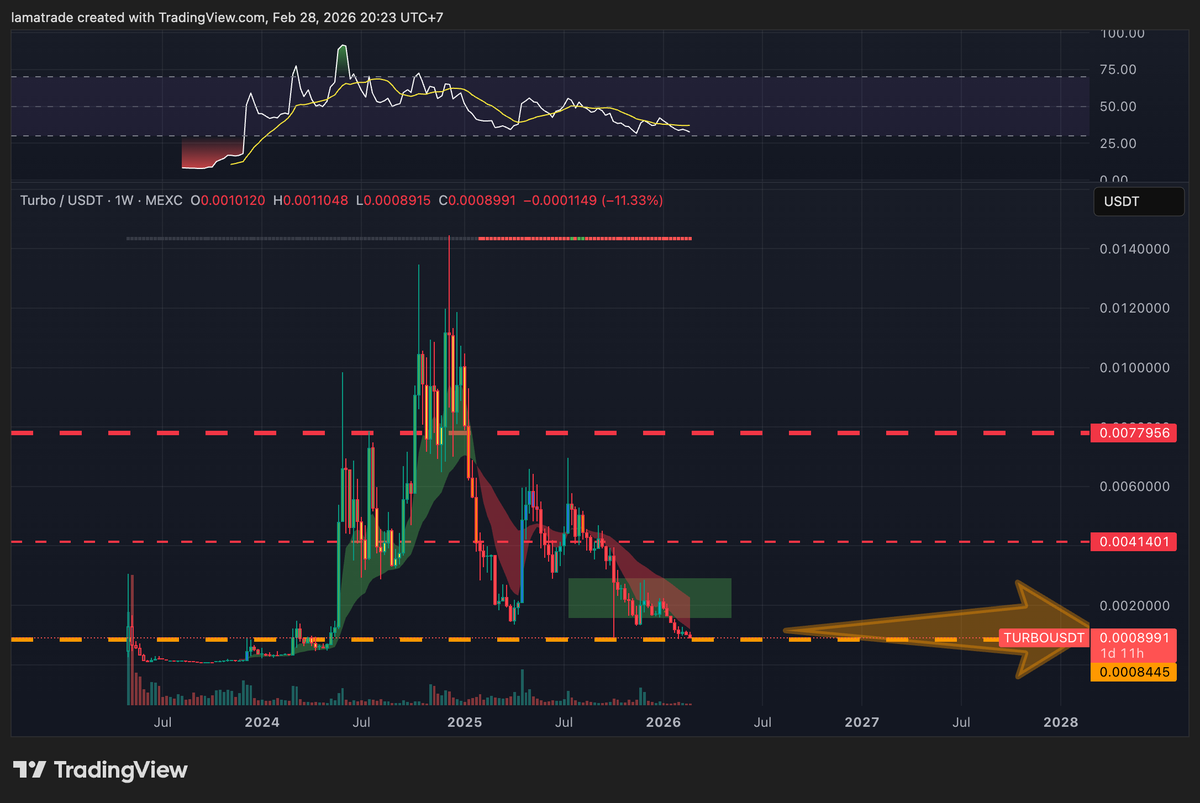Click the 0.0041401 price label

click(1135, 541)
